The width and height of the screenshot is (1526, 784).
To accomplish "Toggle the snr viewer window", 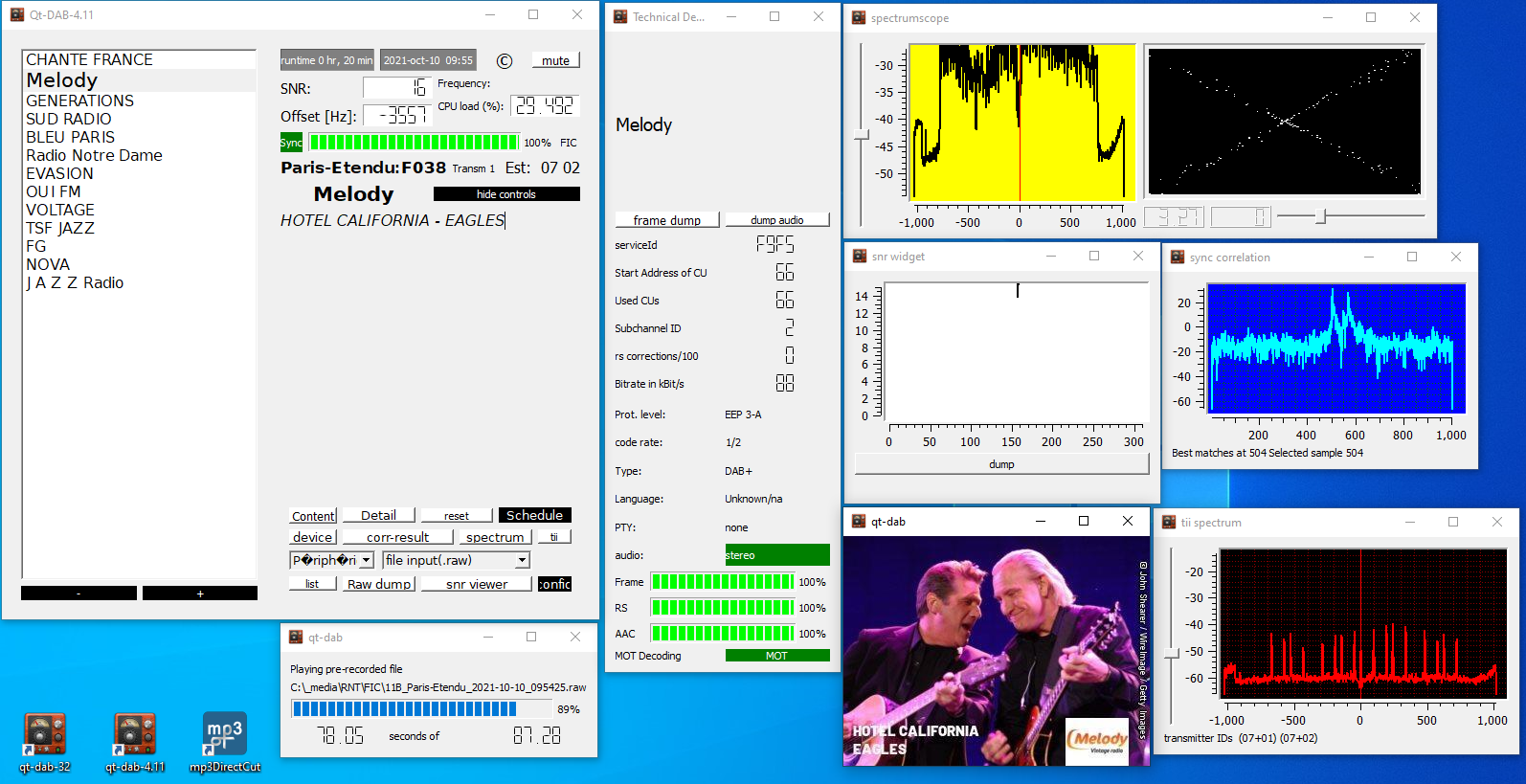I will tap(477, 584).
